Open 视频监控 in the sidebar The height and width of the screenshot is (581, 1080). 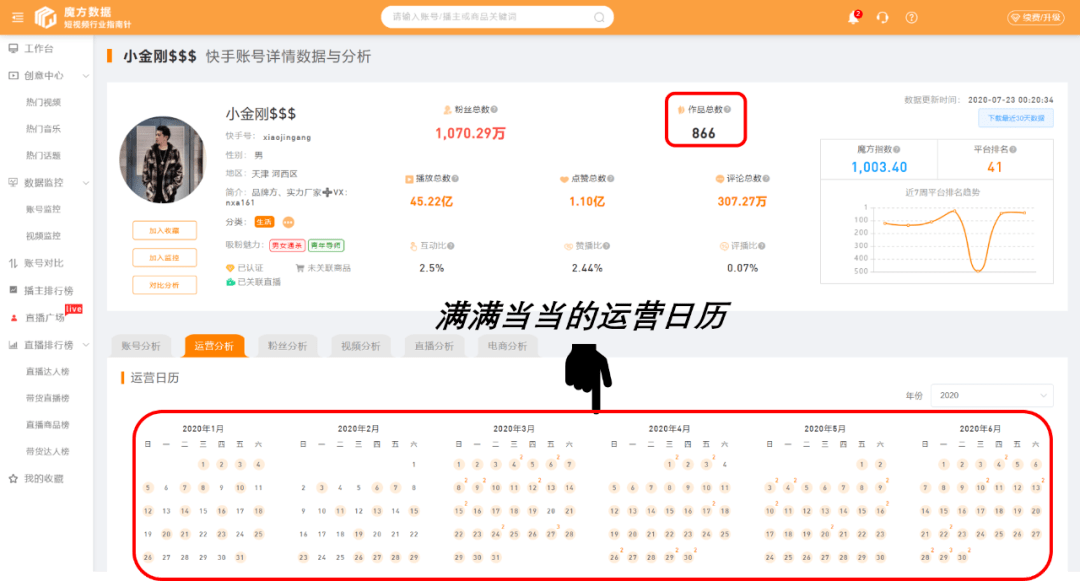[x=43, y=236]
